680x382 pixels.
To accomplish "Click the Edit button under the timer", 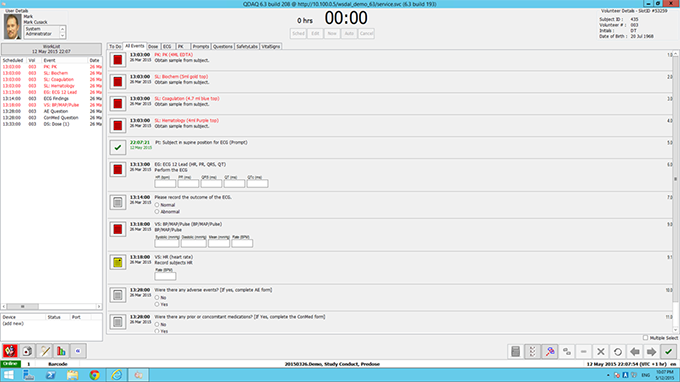I will tap(315, 33).
